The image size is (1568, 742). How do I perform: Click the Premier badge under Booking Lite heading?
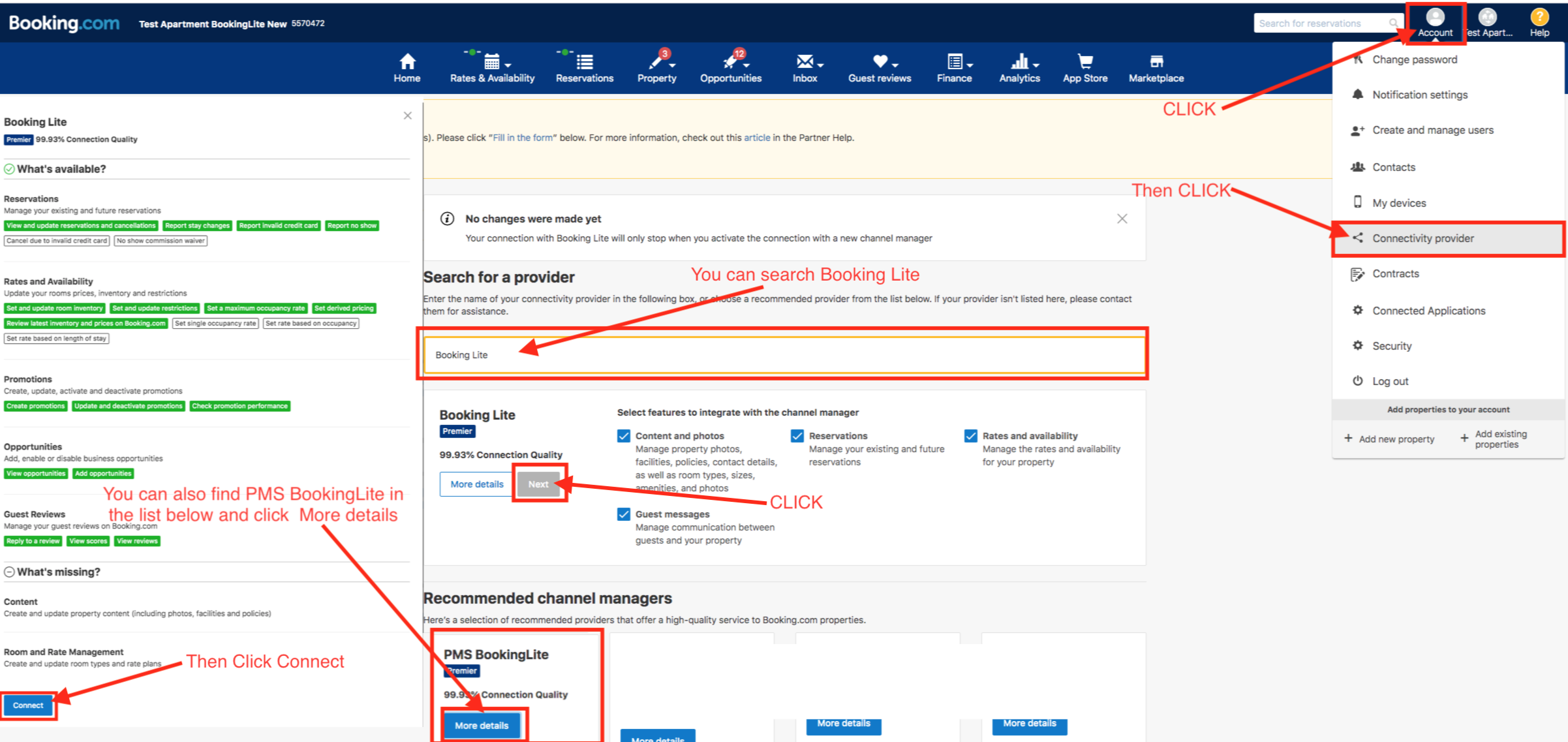18,140
